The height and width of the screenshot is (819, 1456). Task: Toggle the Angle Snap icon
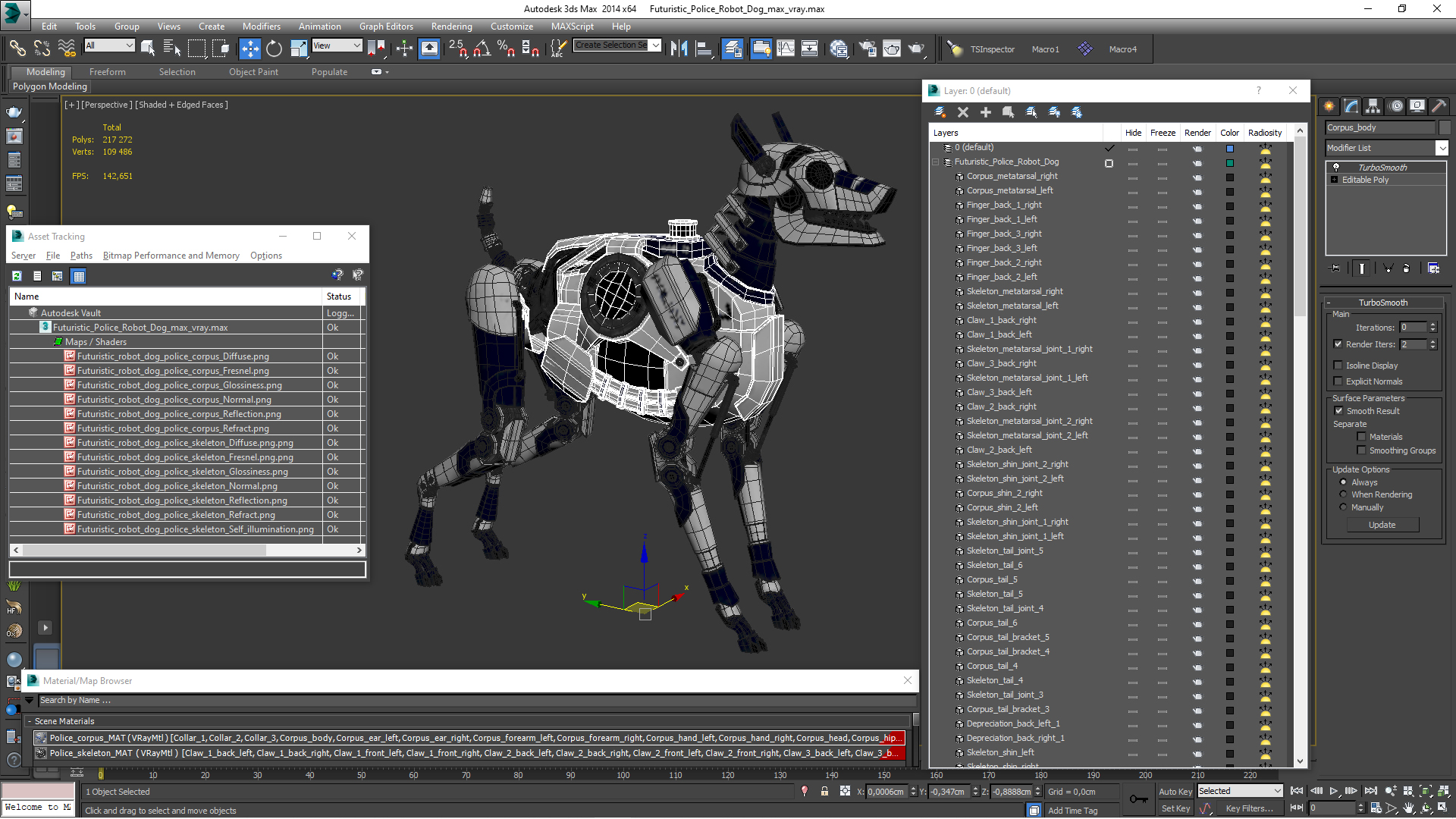point(482,49)
